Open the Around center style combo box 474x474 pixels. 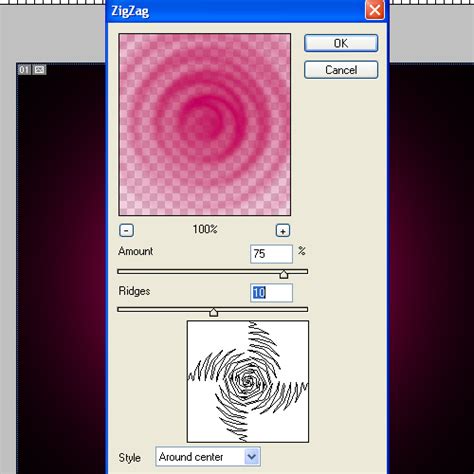point(208,457)
